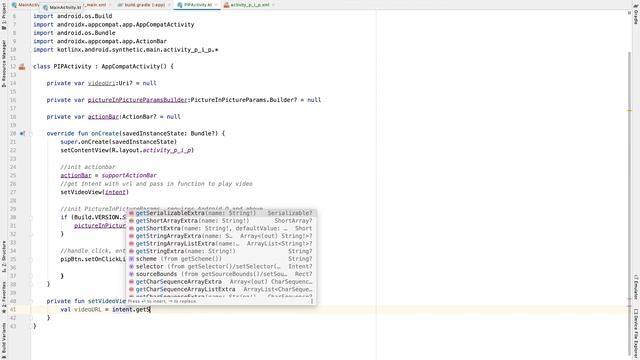Click activity_p_i_p layout reference on line 22
Image resolution: width=640 pixels, height=360 pixels.
(167, 150)
